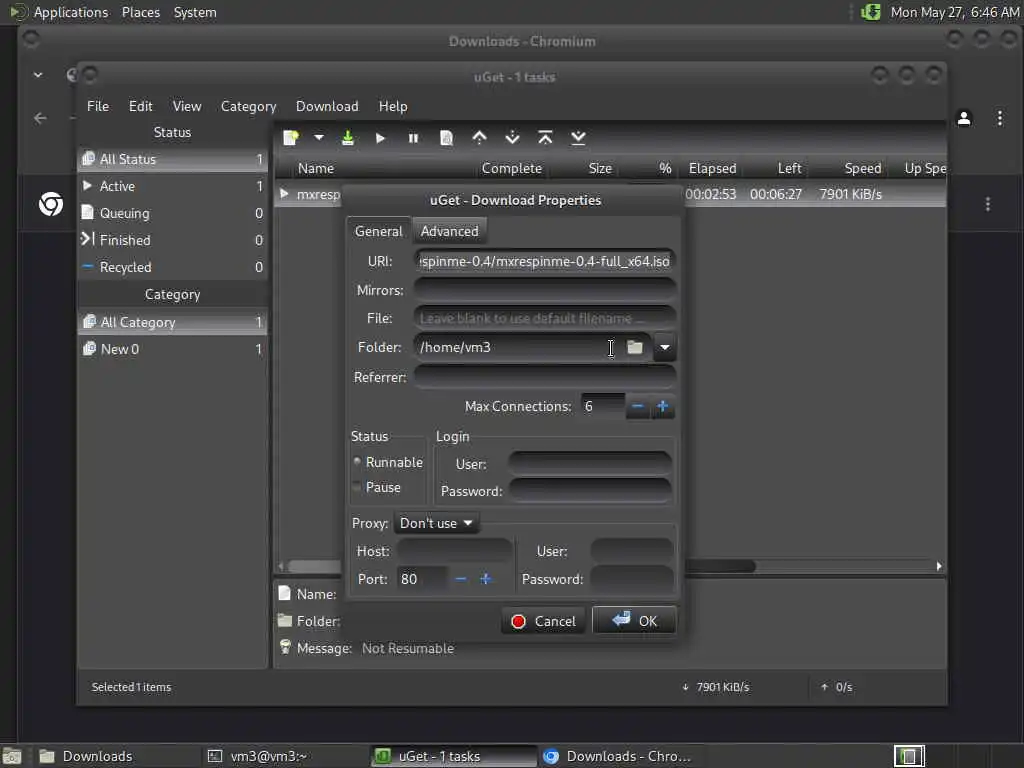This screenshot has height=768, width=1024.
Task: Select All Category in the sidebar
Action: coord(172,322)
